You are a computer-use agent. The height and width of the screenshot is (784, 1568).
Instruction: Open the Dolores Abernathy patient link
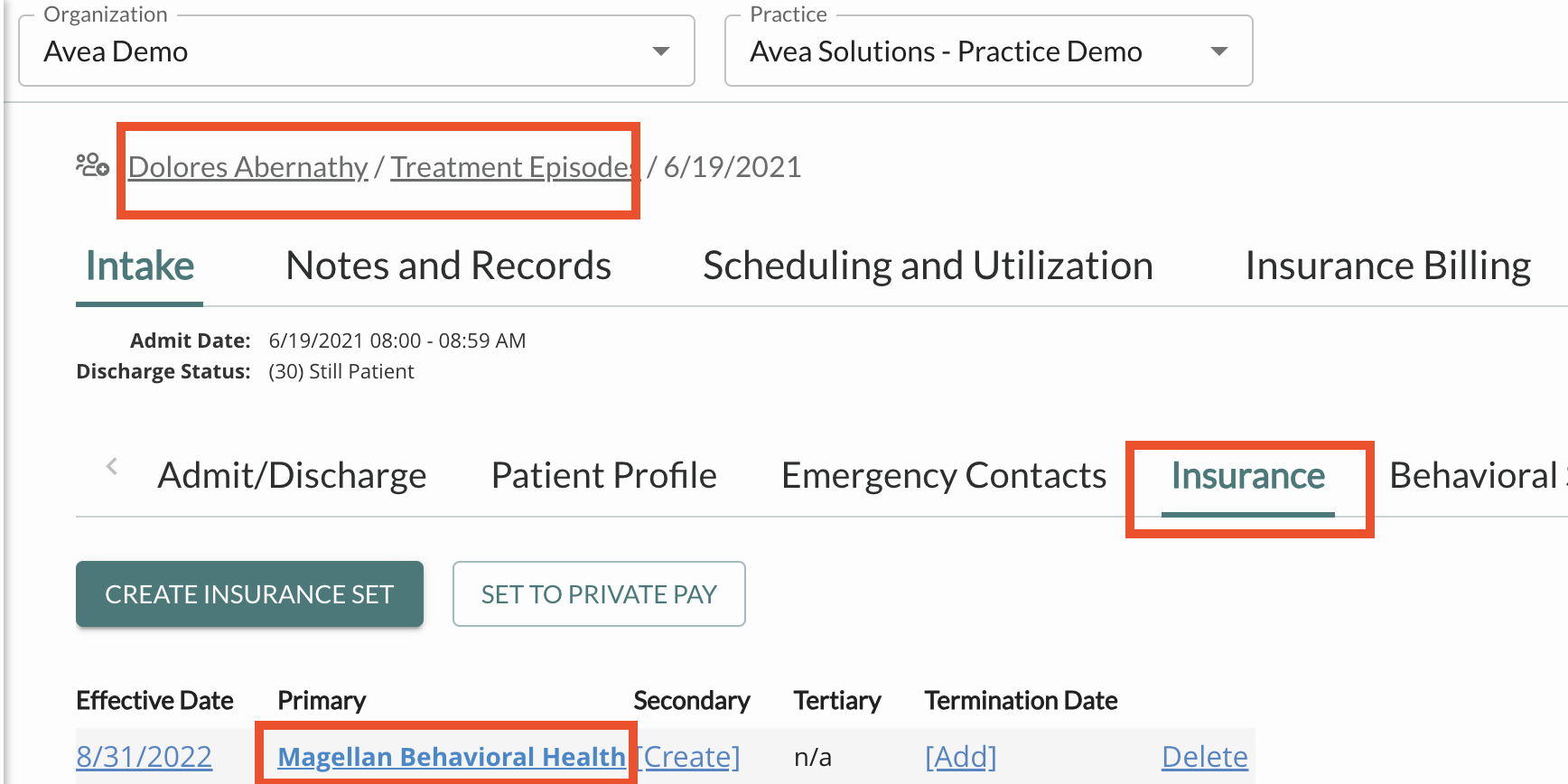point(247,166)
